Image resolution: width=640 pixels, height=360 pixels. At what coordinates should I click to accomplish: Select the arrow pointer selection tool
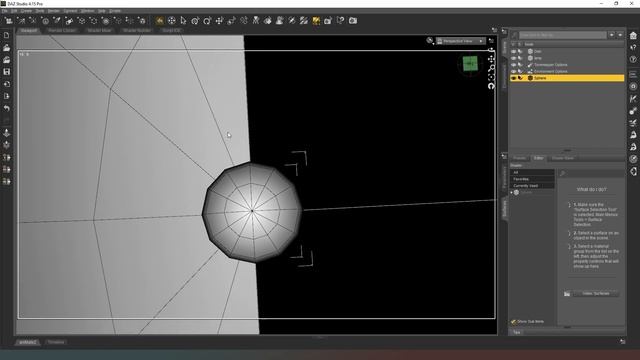[183, 20]
